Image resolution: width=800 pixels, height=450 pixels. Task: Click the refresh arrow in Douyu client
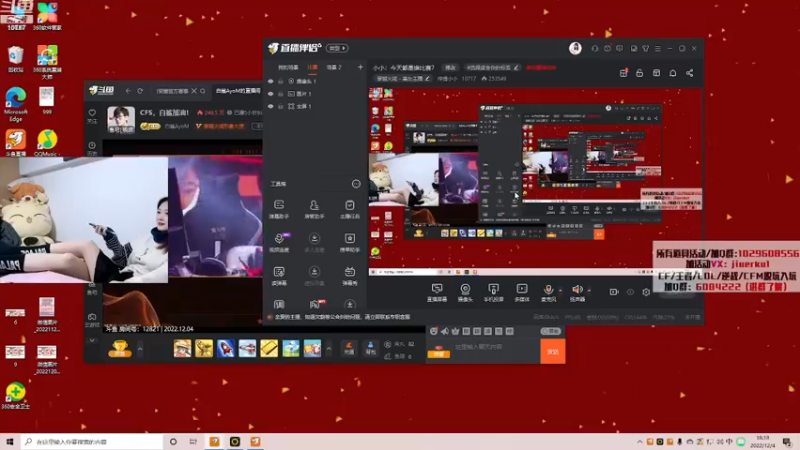pos(140,91)
